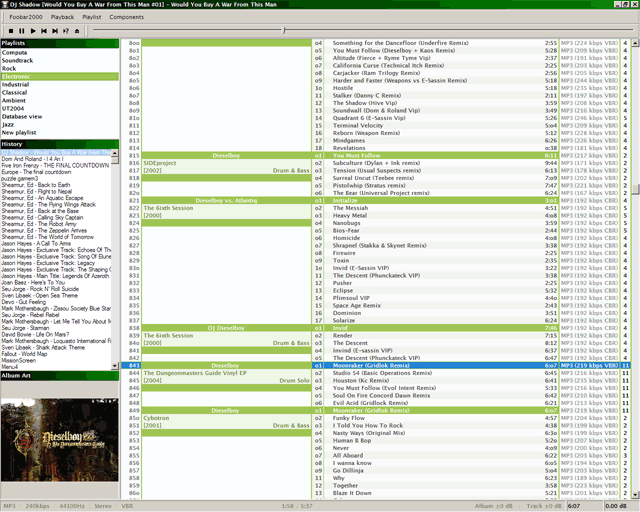
Task: Pause the current track
Action: 22,31
